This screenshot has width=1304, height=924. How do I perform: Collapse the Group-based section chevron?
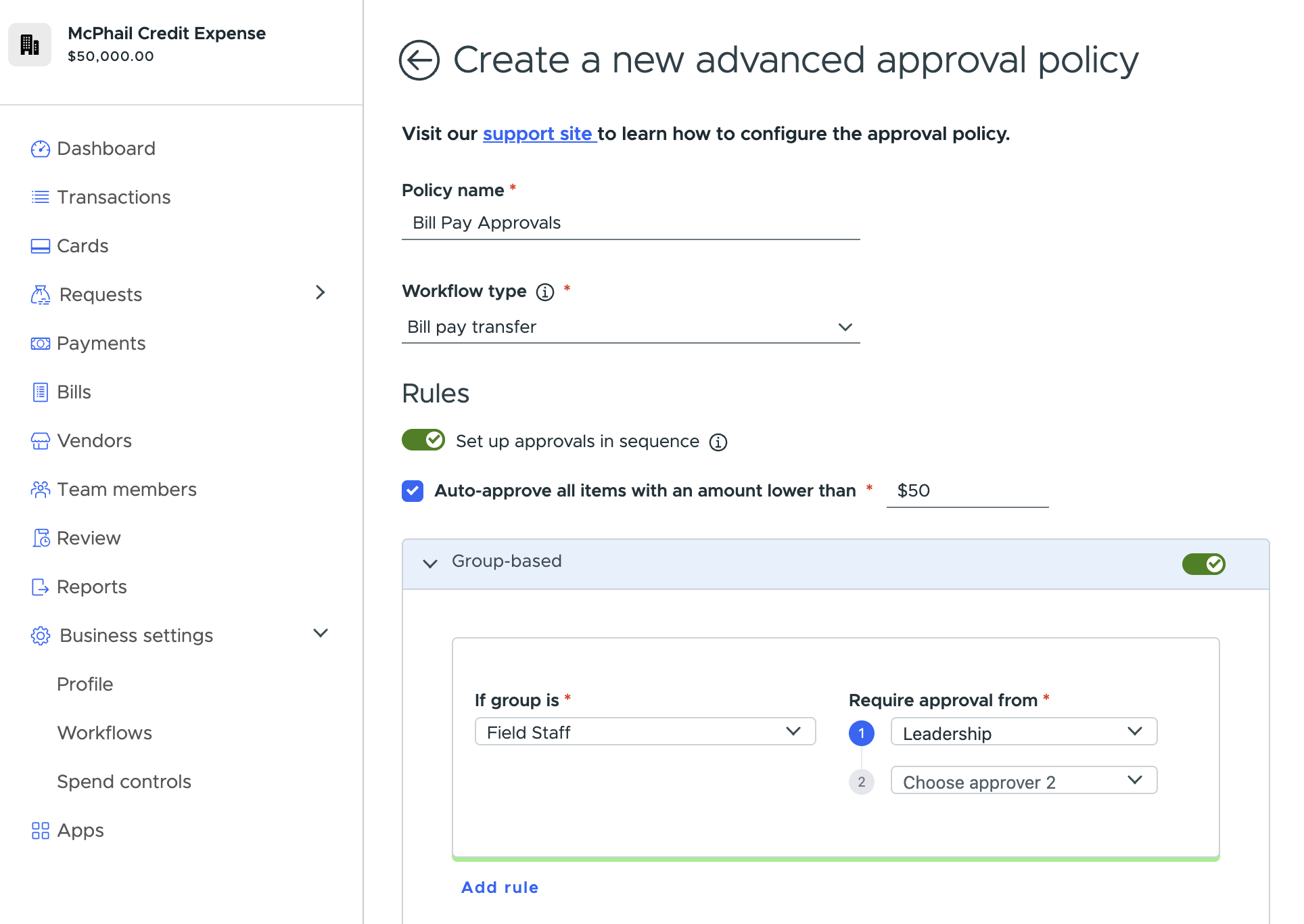430,563
